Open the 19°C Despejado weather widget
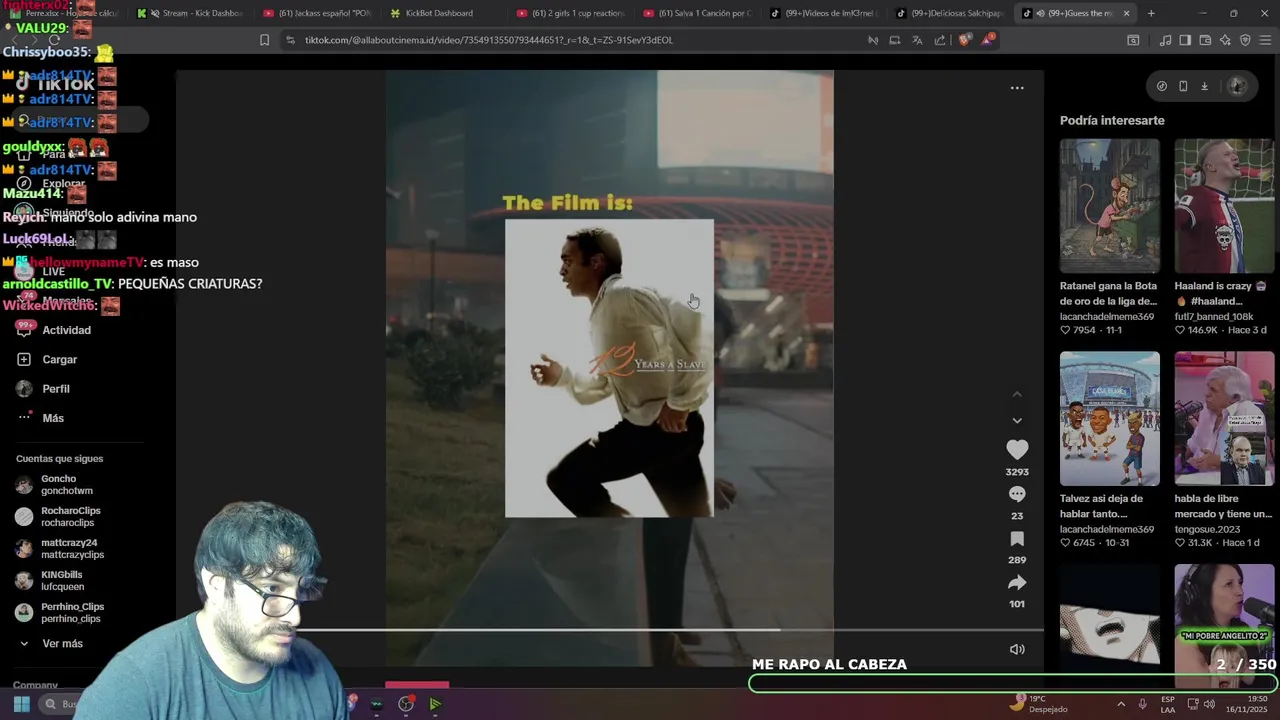The height and width of the screenshot is (720, 1280). [1037, 704]
